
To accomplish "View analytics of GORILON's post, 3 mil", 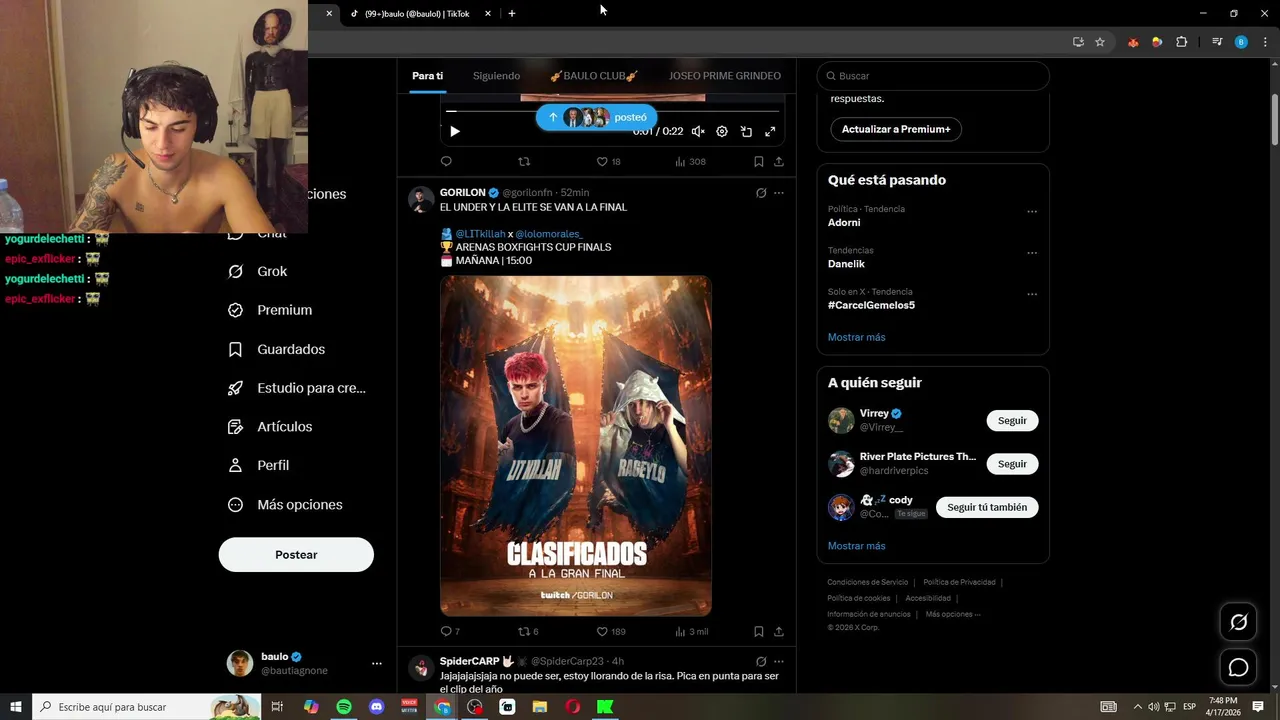I will tap(692, 632).
